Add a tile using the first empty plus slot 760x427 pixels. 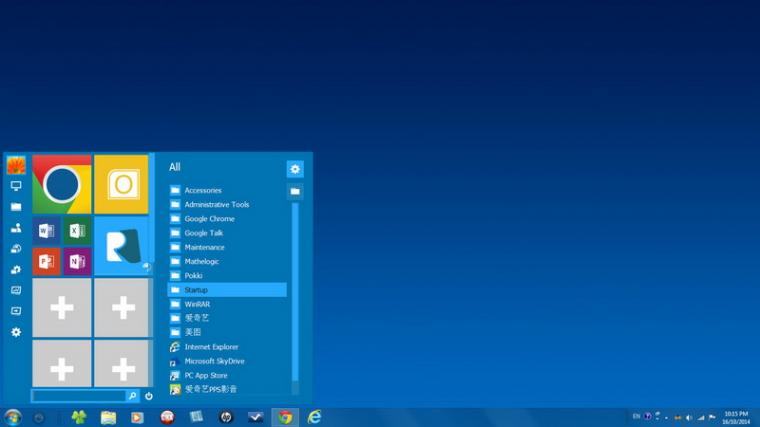(61, 308)
